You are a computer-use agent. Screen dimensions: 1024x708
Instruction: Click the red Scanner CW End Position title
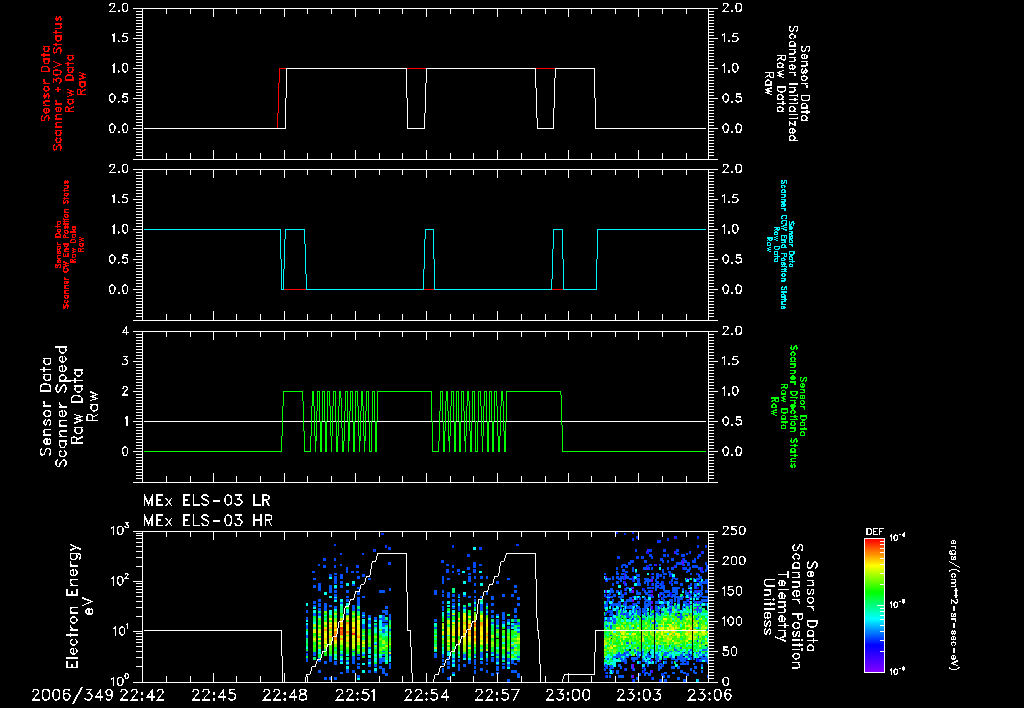pyautogui.click(x=69, y=244)
